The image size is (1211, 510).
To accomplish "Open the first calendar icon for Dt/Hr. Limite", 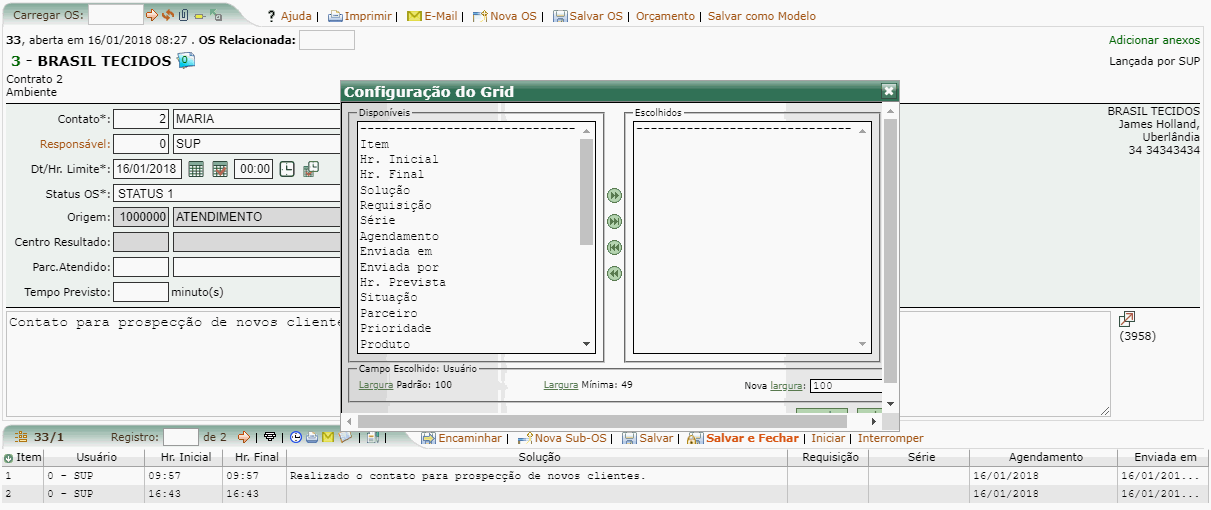I will point(196,169).
